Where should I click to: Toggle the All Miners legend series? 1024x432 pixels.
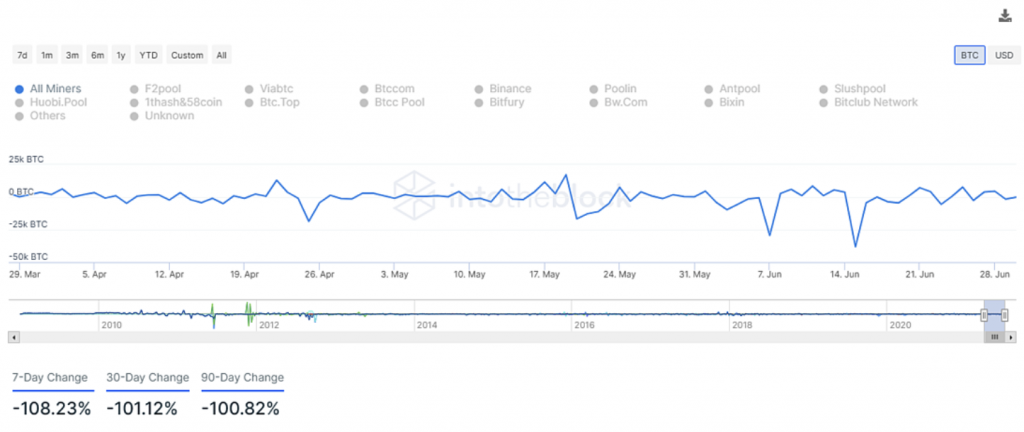tap(55, 89)
